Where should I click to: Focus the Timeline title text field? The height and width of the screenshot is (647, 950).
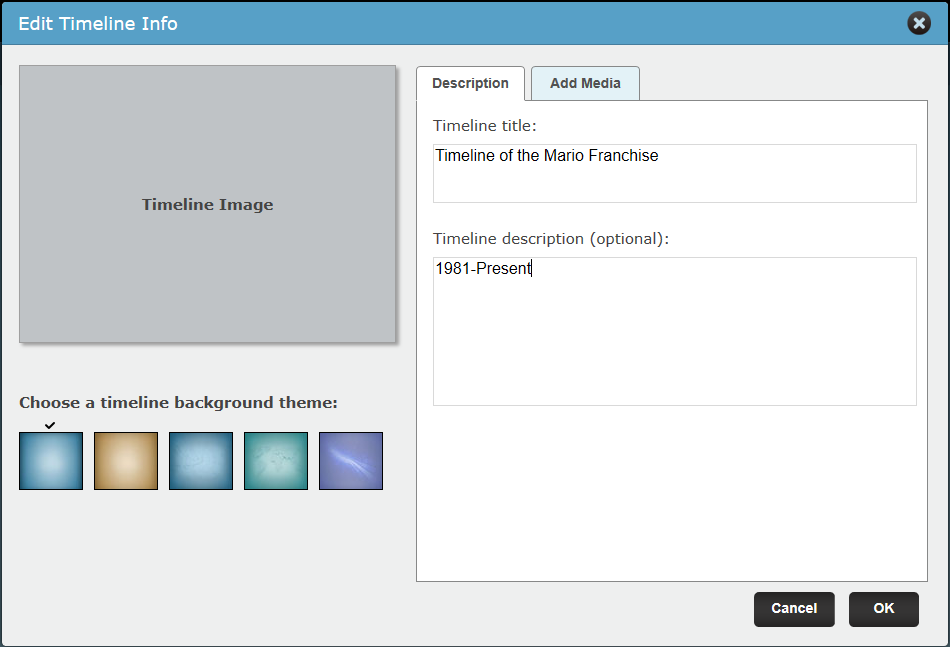click(x=674, y=173)
